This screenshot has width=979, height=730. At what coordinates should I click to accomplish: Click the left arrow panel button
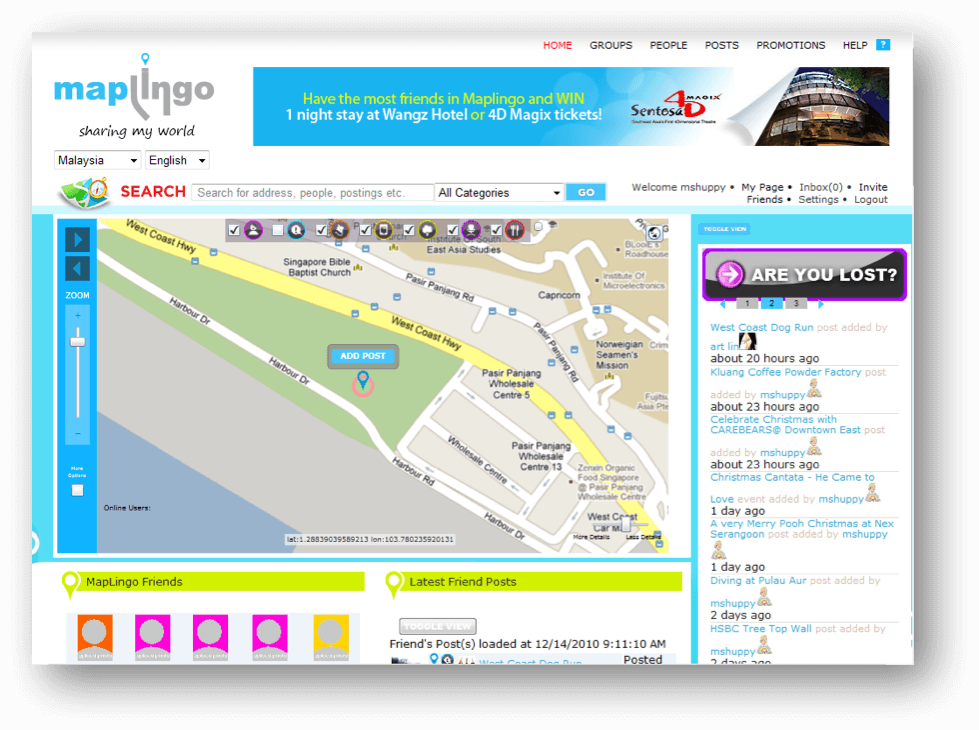(77, 269)
